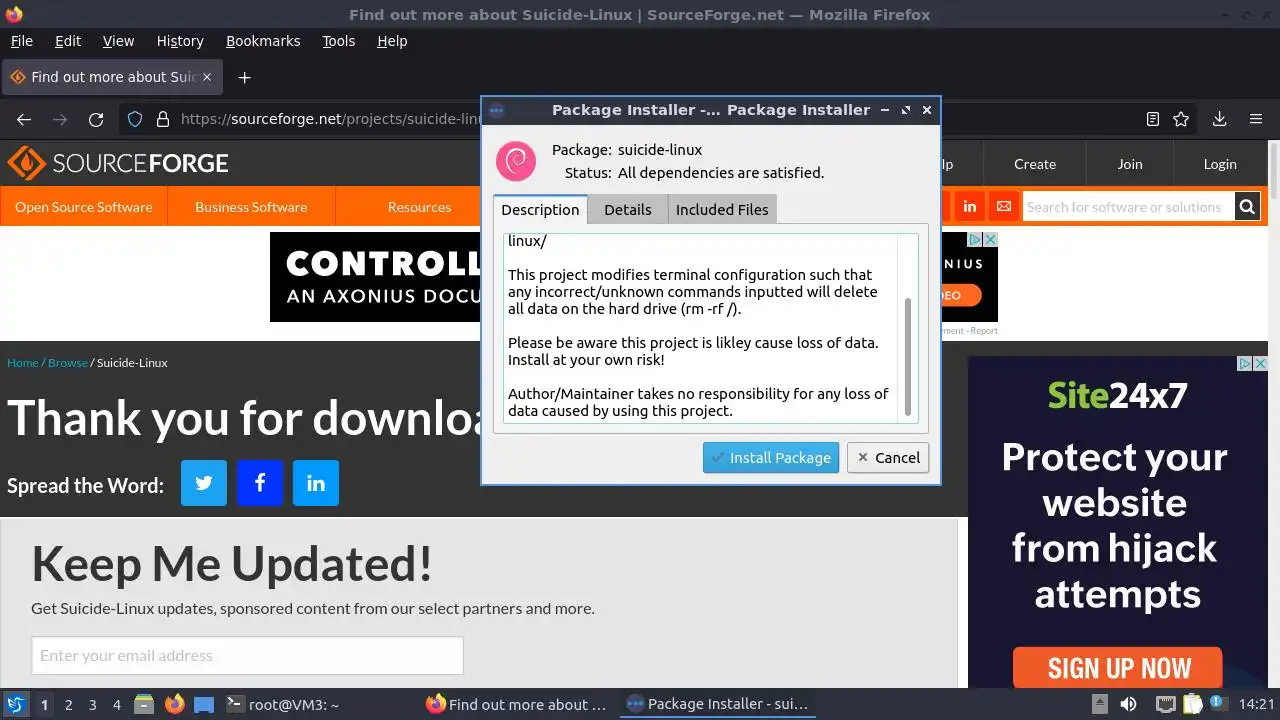Click the show desktop taskbar icon
1280x720 pixels.
[204, 704]
